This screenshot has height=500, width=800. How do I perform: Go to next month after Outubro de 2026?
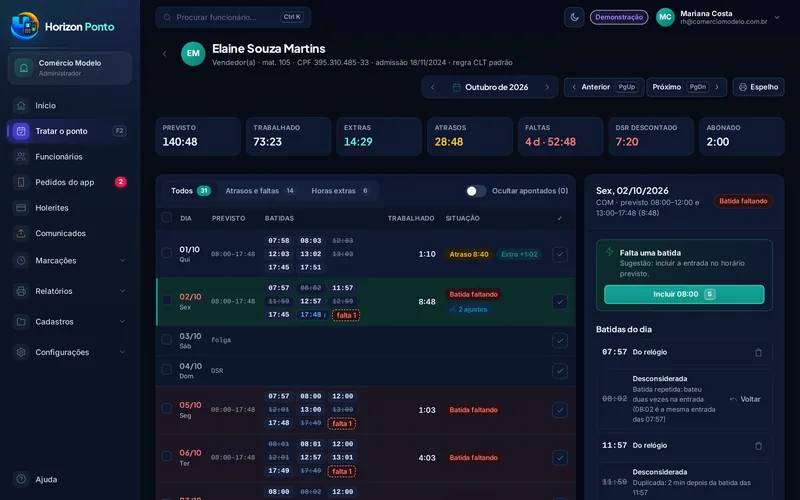547,87
